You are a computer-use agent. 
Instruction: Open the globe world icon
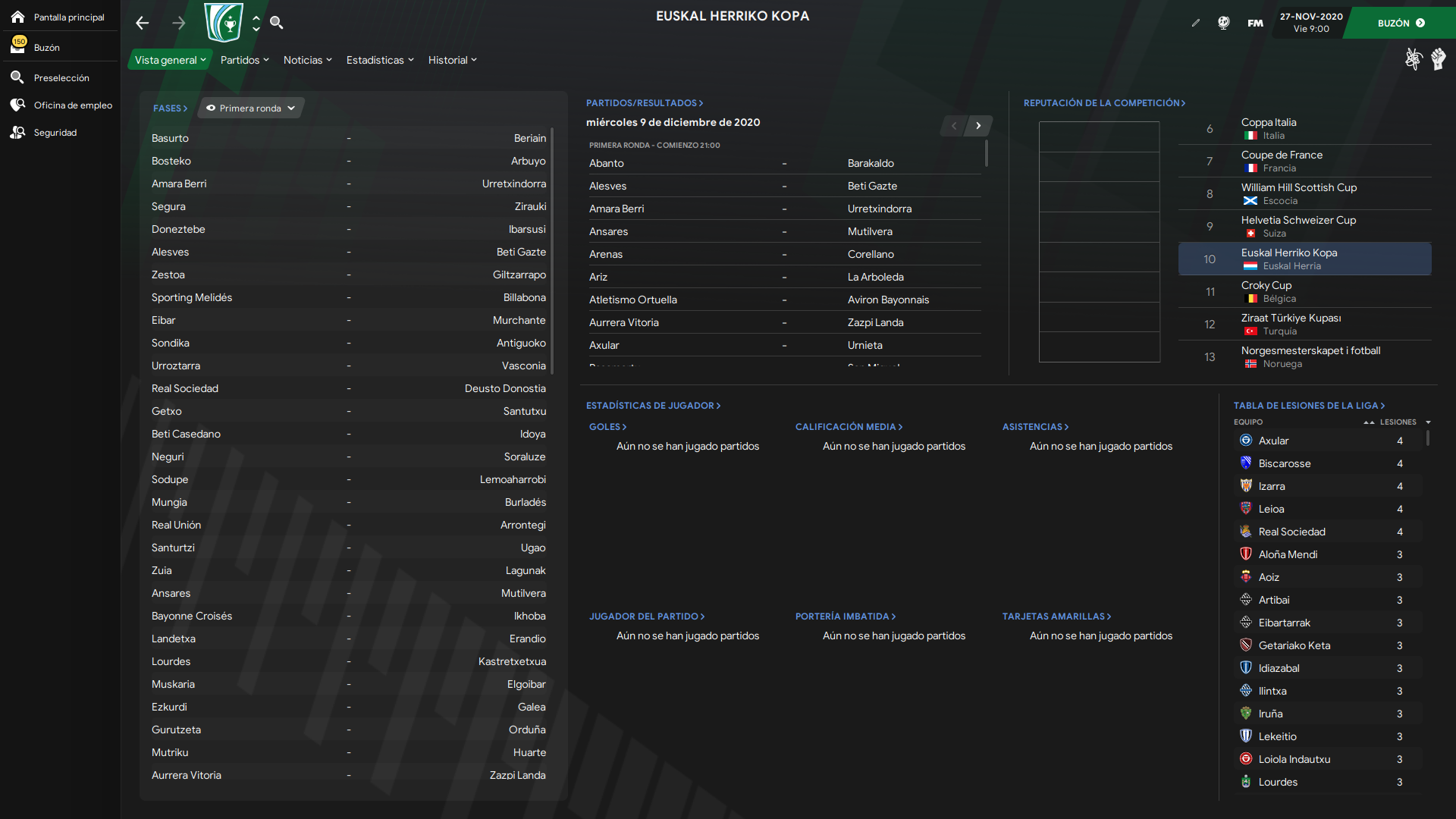tap(1224, 23)
